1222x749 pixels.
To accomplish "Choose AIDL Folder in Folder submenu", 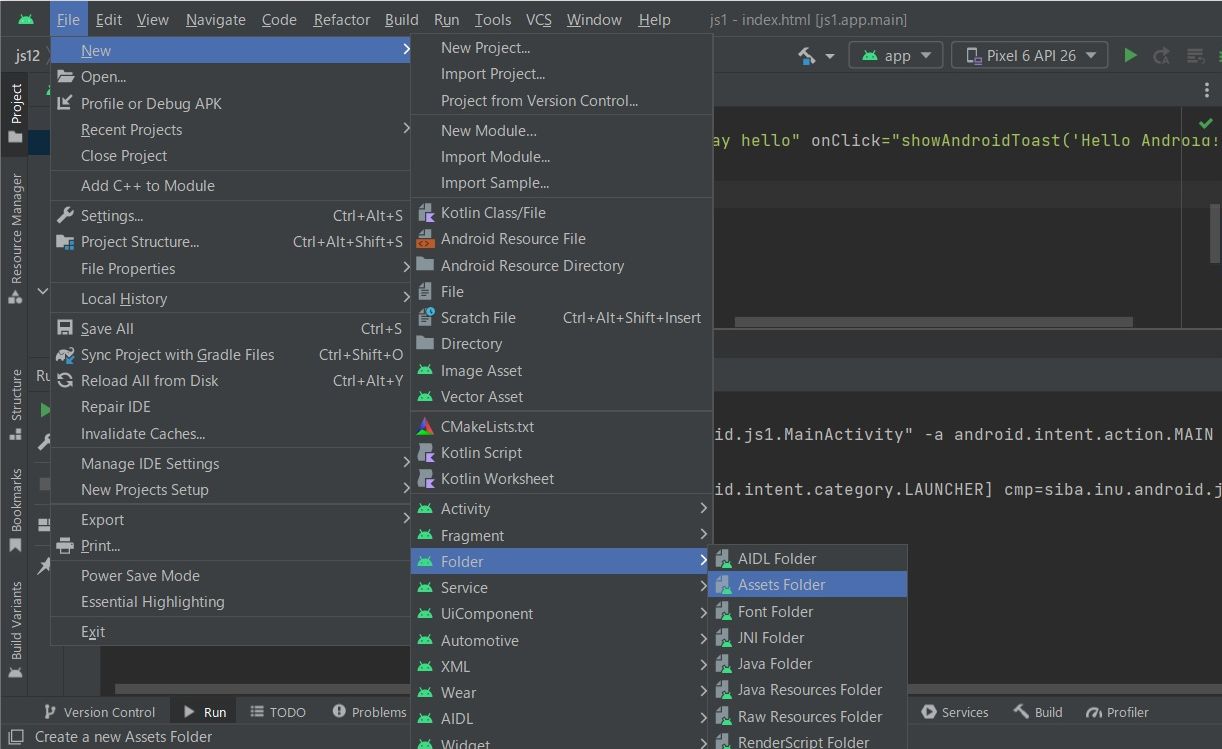I will point(807,558).
